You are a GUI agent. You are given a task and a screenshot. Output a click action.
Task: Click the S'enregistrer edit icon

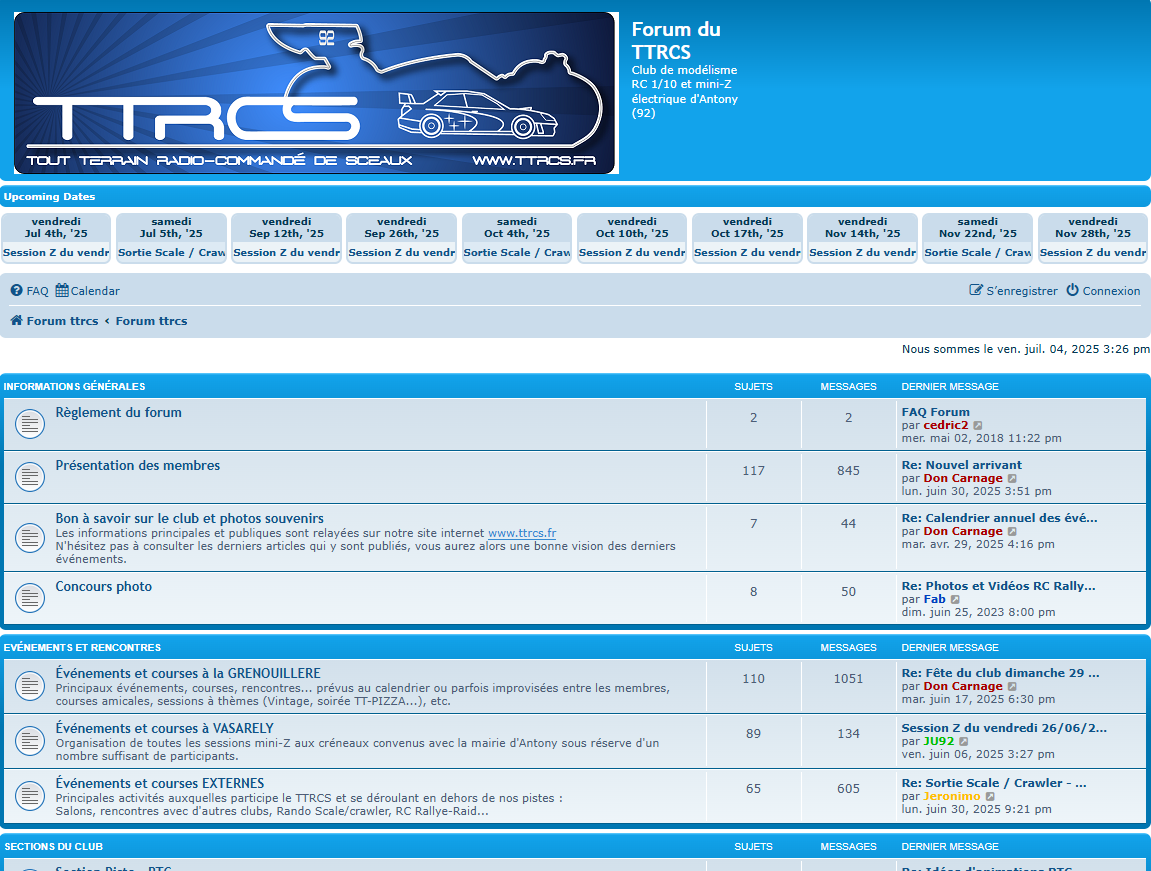click(976, 290)
